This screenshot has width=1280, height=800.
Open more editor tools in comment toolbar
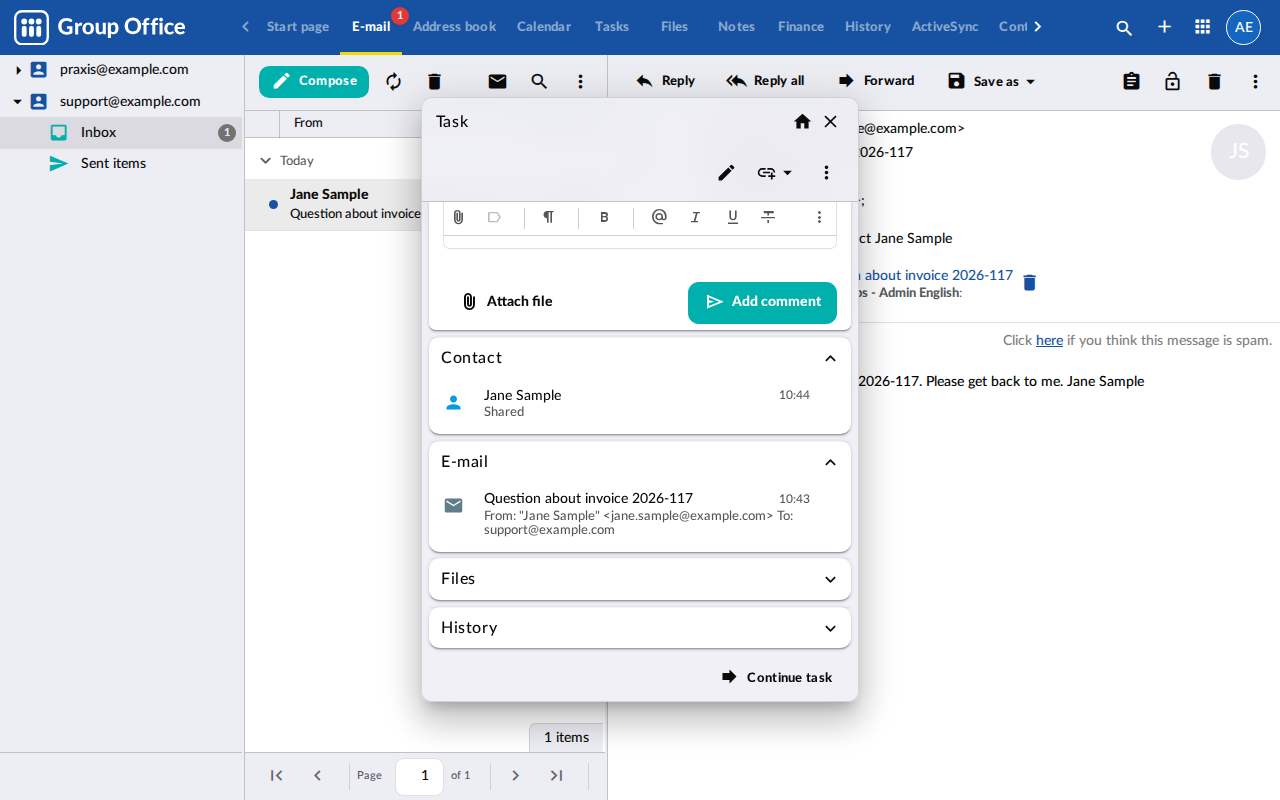tap(819, 217)
